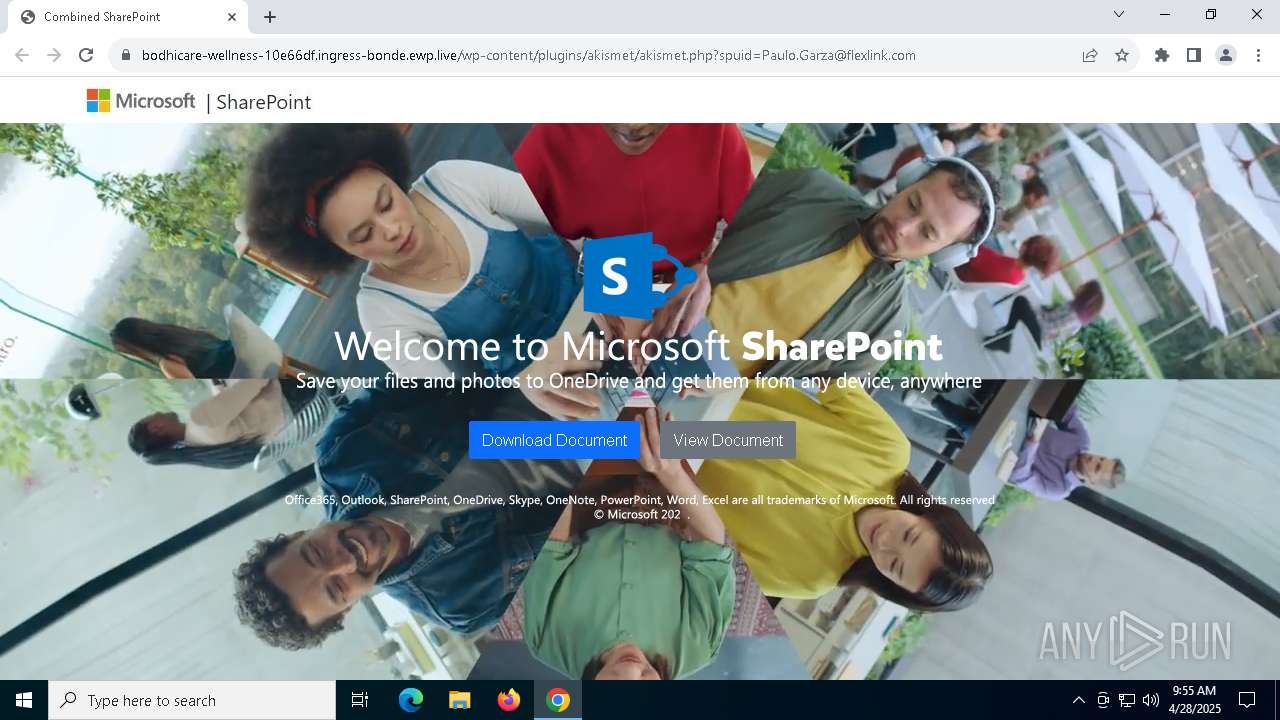This screenshot has width=1280, height=720.
Task: Launch Microsoft Edge from the taskbar
Action: 411,700
